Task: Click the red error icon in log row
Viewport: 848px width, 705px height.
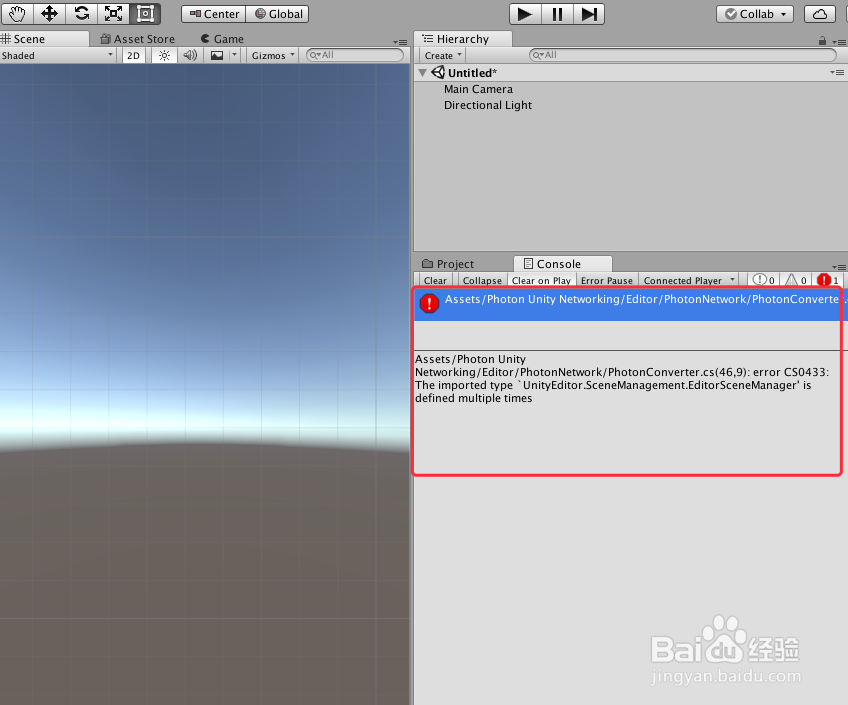Action: click(x=429, y=303)
